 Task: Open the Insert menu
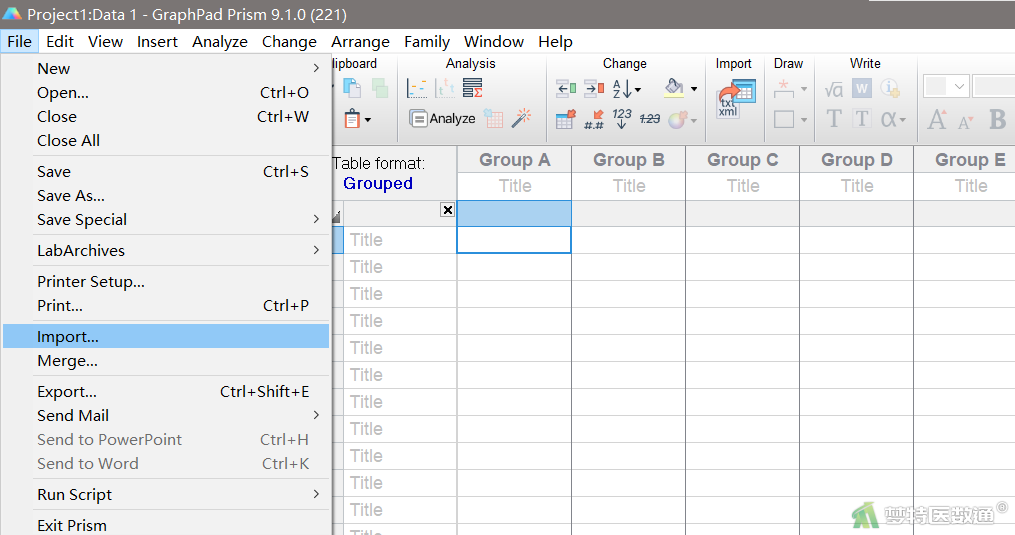(157, 41)
